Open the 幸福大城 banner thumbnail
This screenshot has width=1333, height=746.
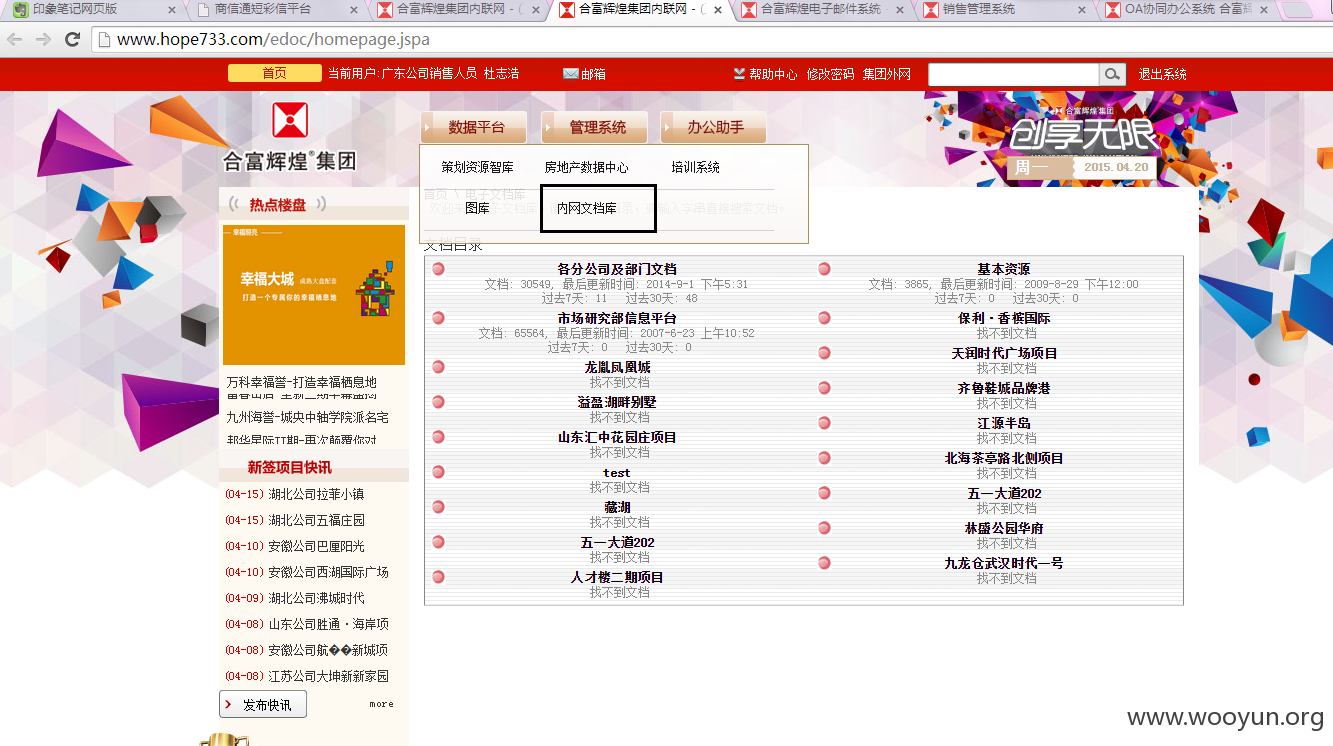(314, 295)
